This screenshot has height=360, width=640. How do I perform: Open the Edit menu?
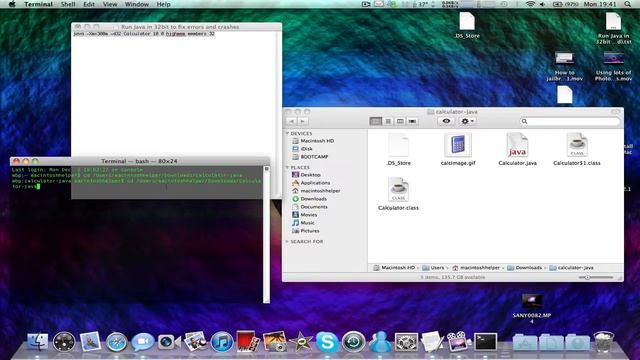tap(89, 4)
